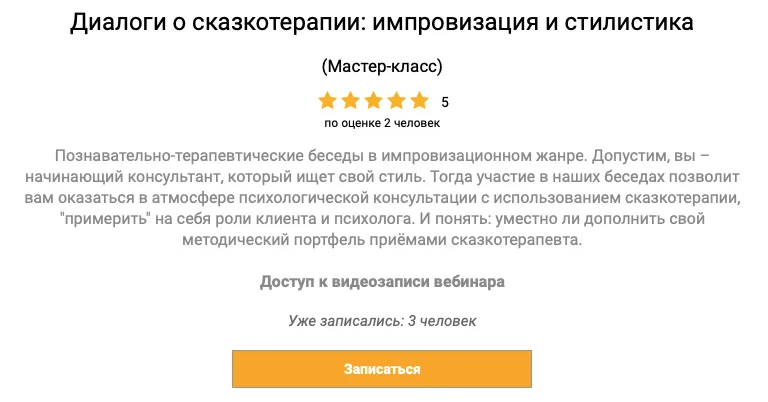Viewport: 768px width, 402px height.
Task: Select the third rating star
Action: [x=374, y=101]
